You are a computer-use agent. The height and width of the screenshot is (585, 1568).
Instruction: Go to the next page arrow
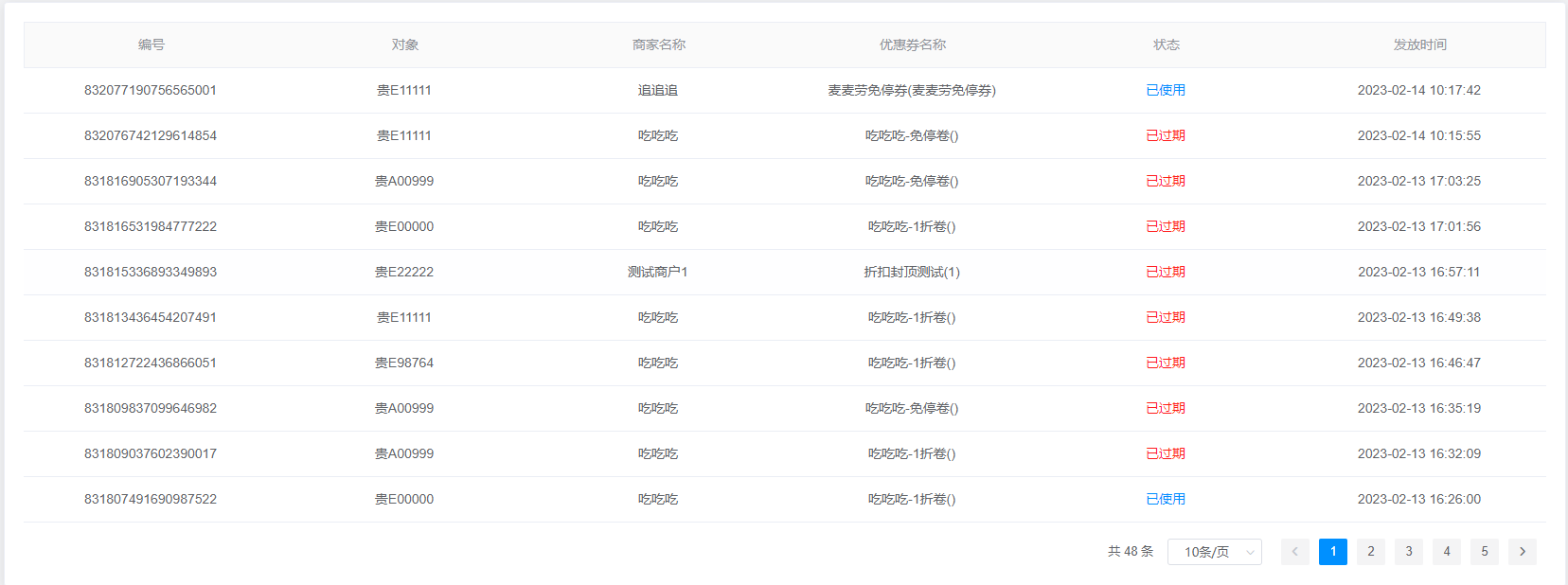(x=1522, y=552)
